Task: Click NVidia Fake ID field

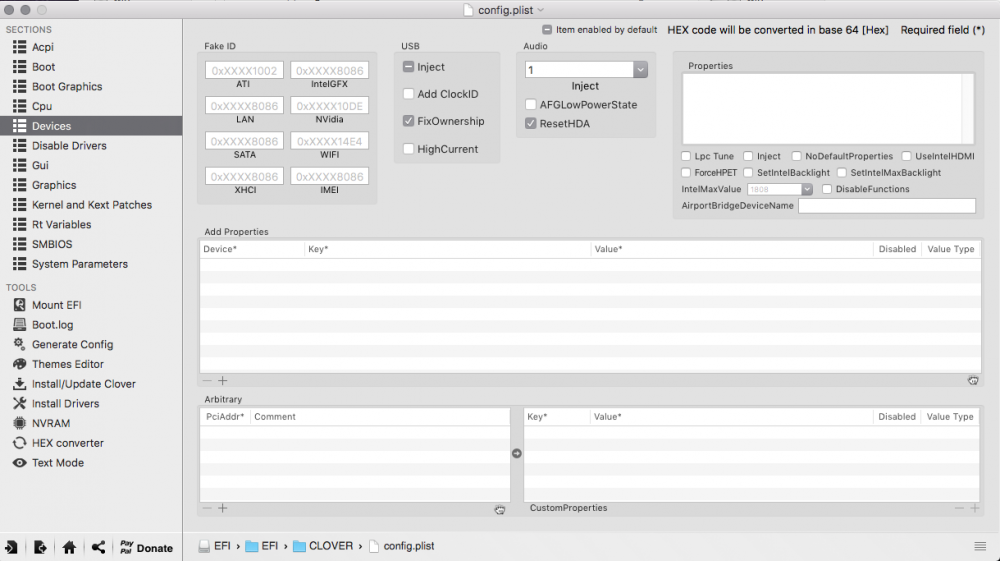Action: pos(330,106)
